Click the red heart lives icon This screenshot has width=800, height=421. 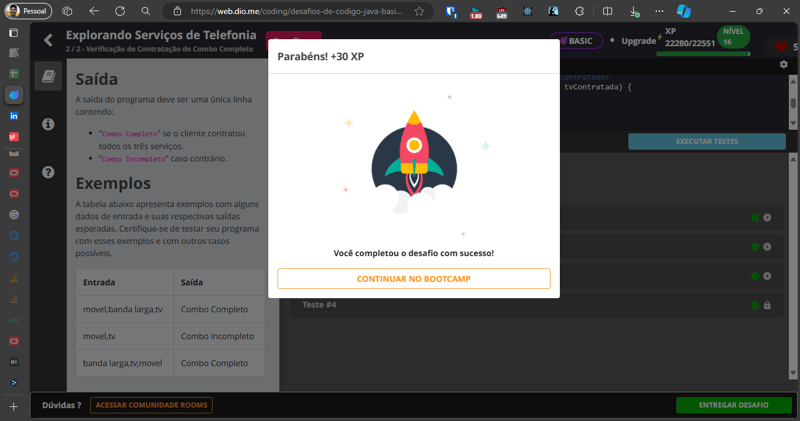pyautogui.click(x=781, y=46)
